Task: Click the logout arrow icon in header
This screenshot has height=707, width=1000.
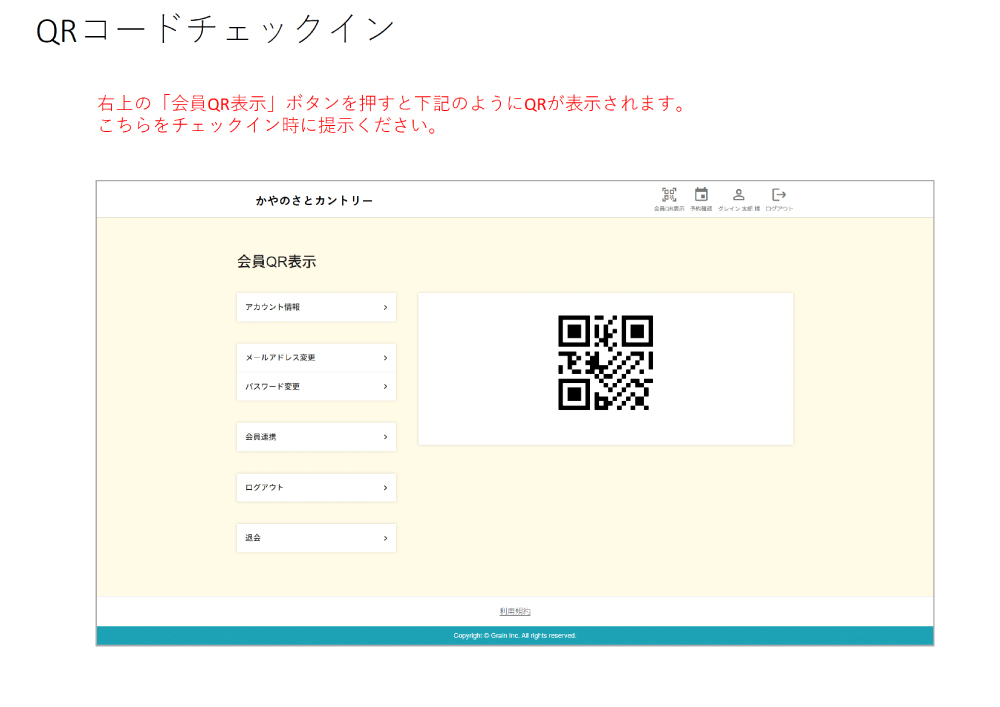Action: pyautogui.click(x=779, y=195)
